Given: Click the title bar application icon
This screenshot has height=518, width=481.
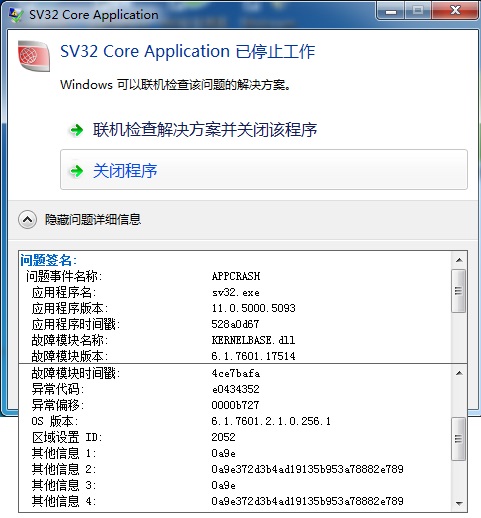Looking at the screenshot, I should pos(16,15).
